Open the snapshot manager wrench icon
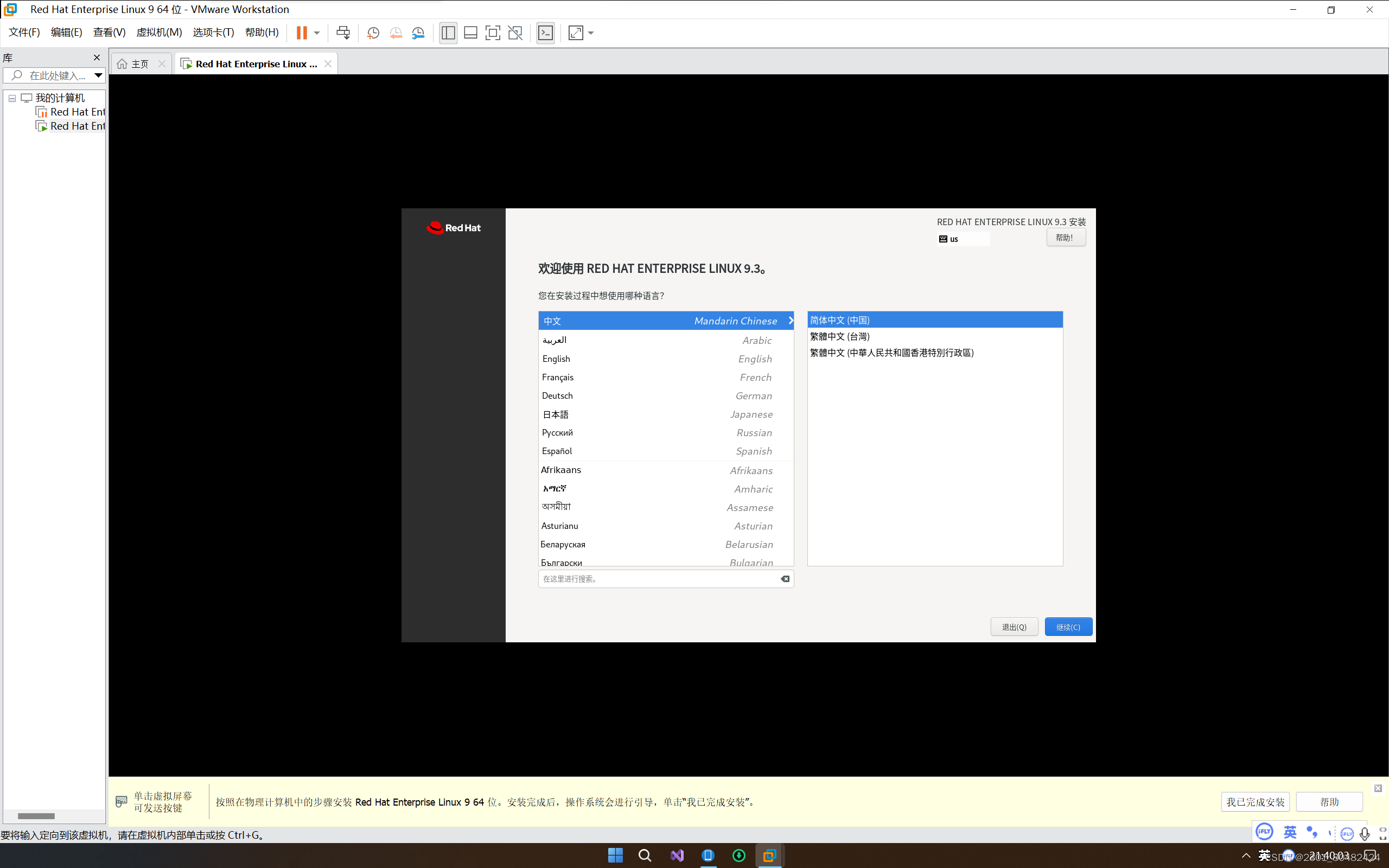The width and height of the screenshot is (1389, 868). tap(418, 33)
